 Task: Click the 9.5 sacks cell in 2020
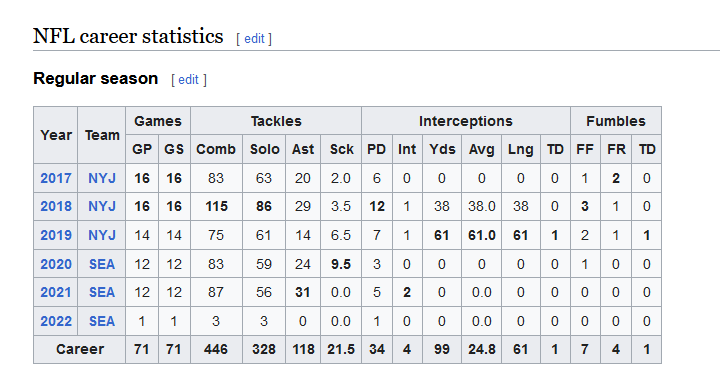coord(341,264)
